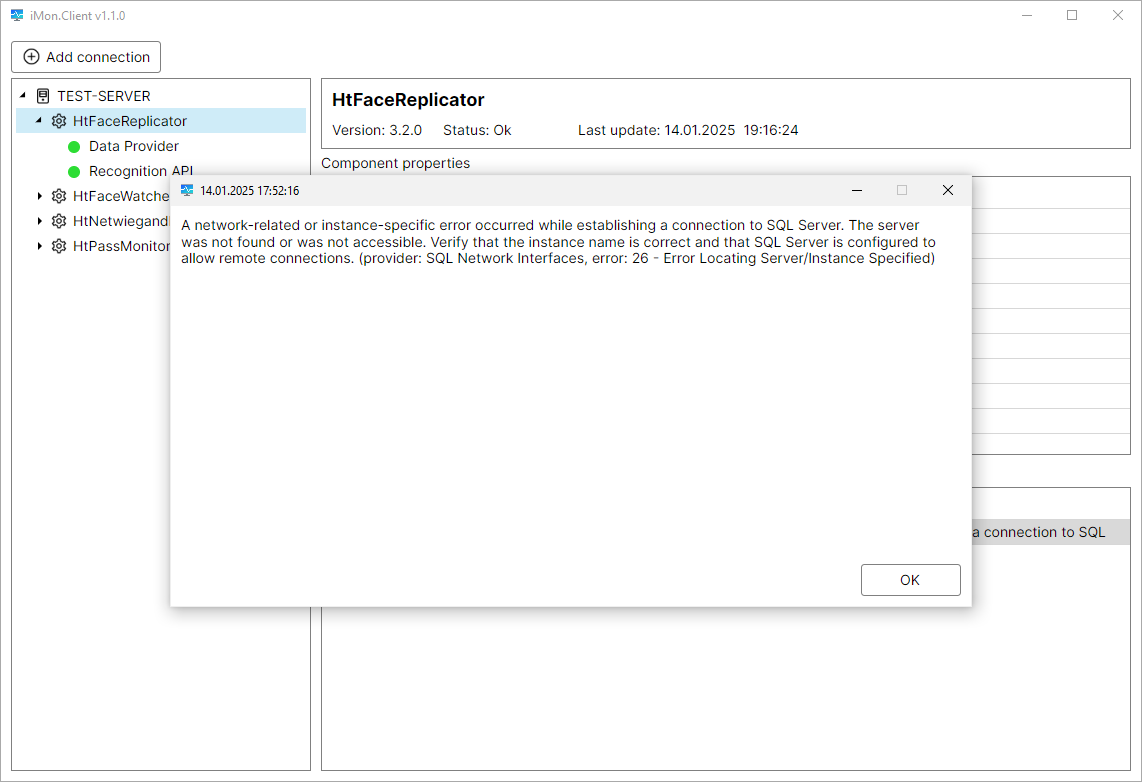Collapse the TEST-SERVER tree node
Viewport: 1142px width, 782px height.
coord(23,96)
